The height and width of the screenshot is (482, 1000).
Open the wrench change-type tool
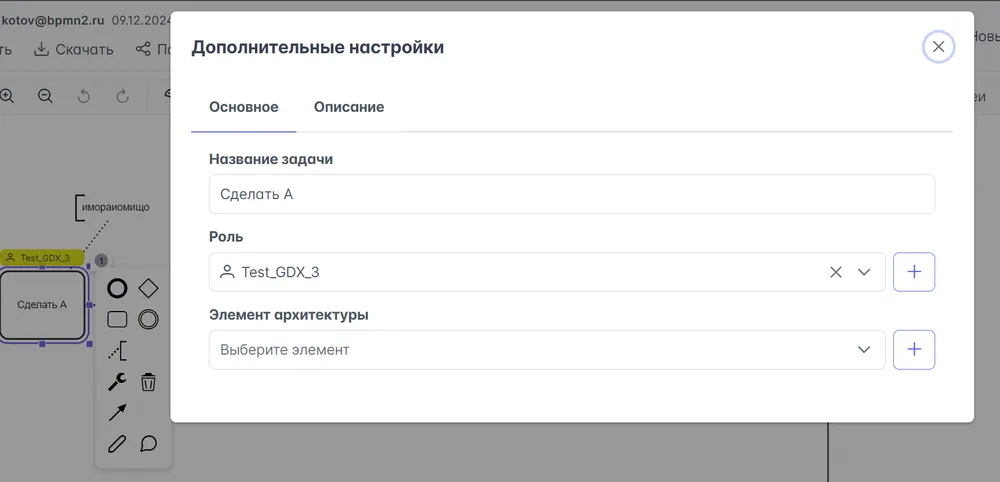click(x=117, y=382)
